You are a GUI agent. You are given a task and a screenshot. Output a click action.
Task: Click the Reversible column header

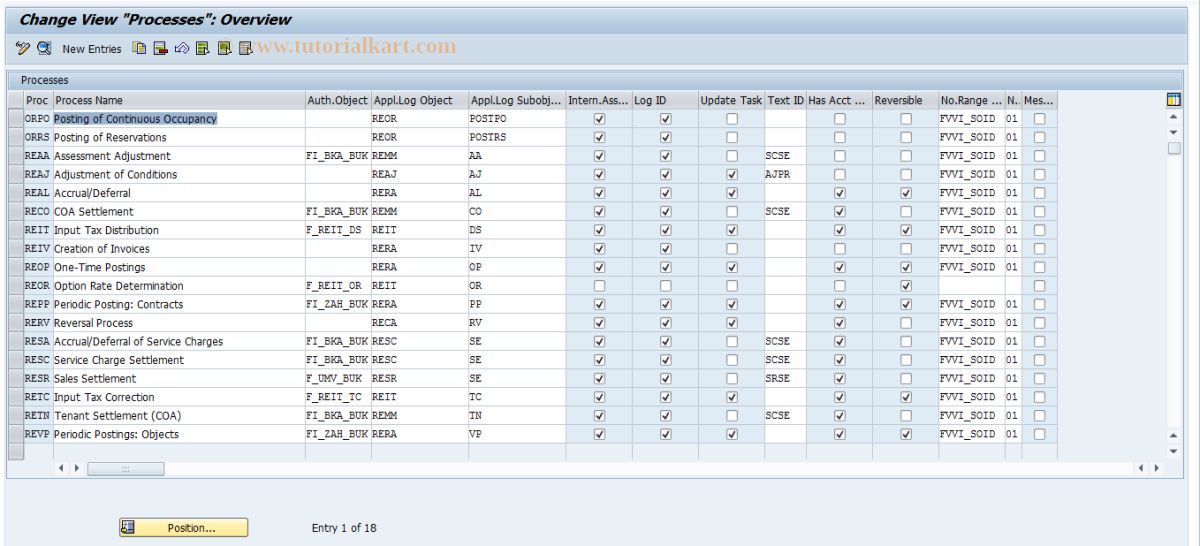905,100
